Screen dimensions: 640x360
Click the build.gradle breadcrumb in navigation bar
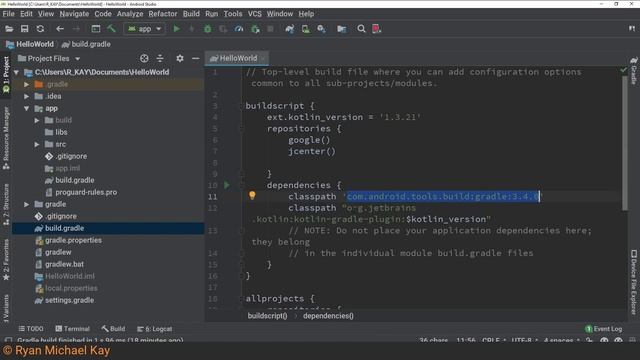[86, 44]
